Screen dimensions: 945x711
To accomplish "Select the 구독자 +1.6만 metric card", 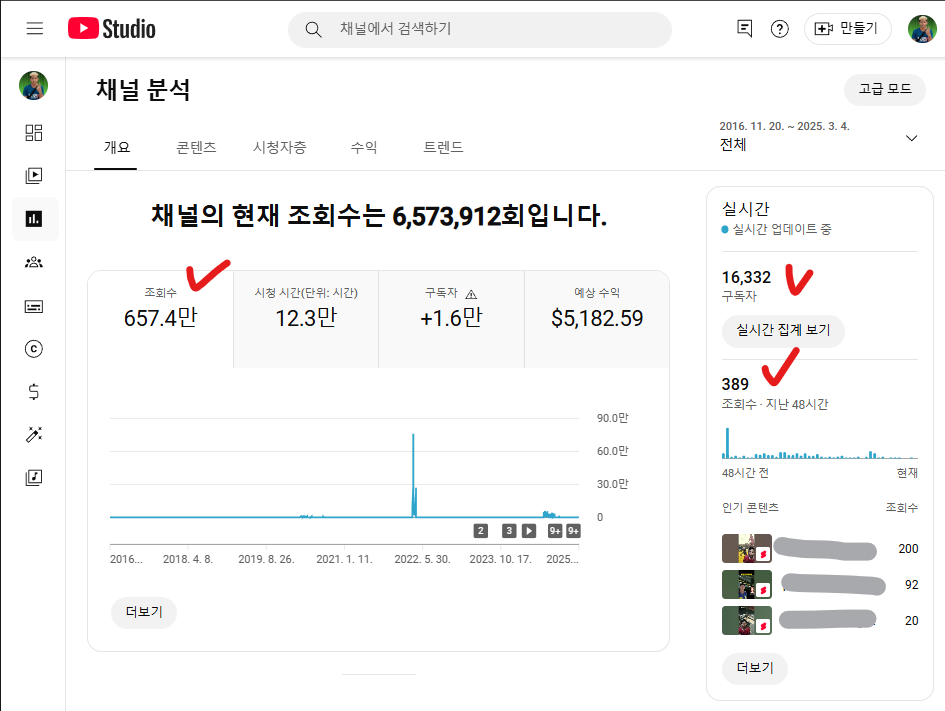I will [451, 319].
